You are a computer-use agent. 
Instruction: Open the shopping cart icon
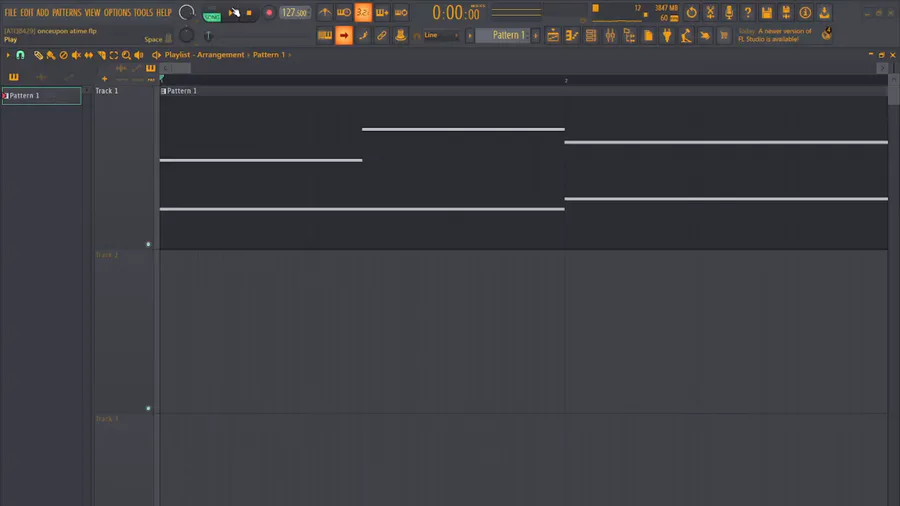(724, 36)
